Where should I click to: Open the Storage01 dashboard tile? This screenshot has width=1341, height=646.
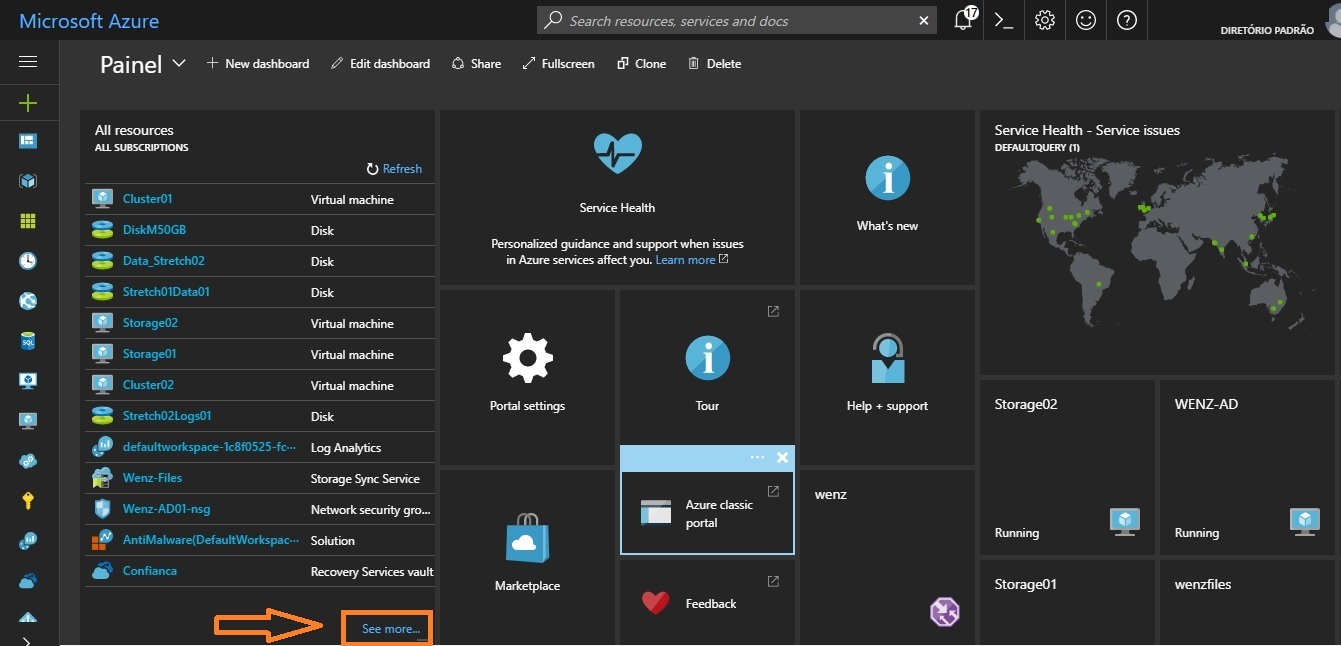pyautogui.click(x=1067, y=603)
